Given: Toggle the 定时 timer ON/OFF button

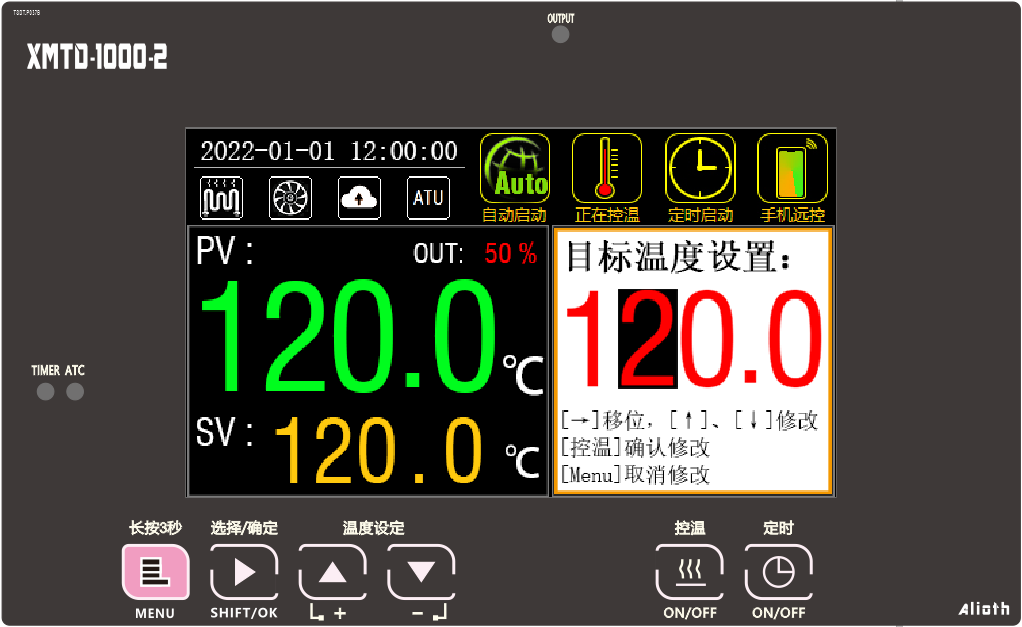Looking at the screenshot, I should [778, 572].
